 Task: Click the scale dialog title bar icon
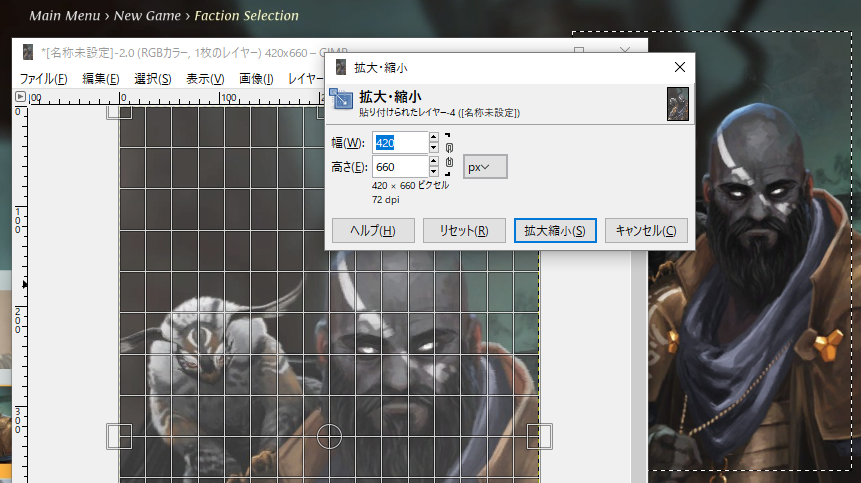tap(341, 67)
